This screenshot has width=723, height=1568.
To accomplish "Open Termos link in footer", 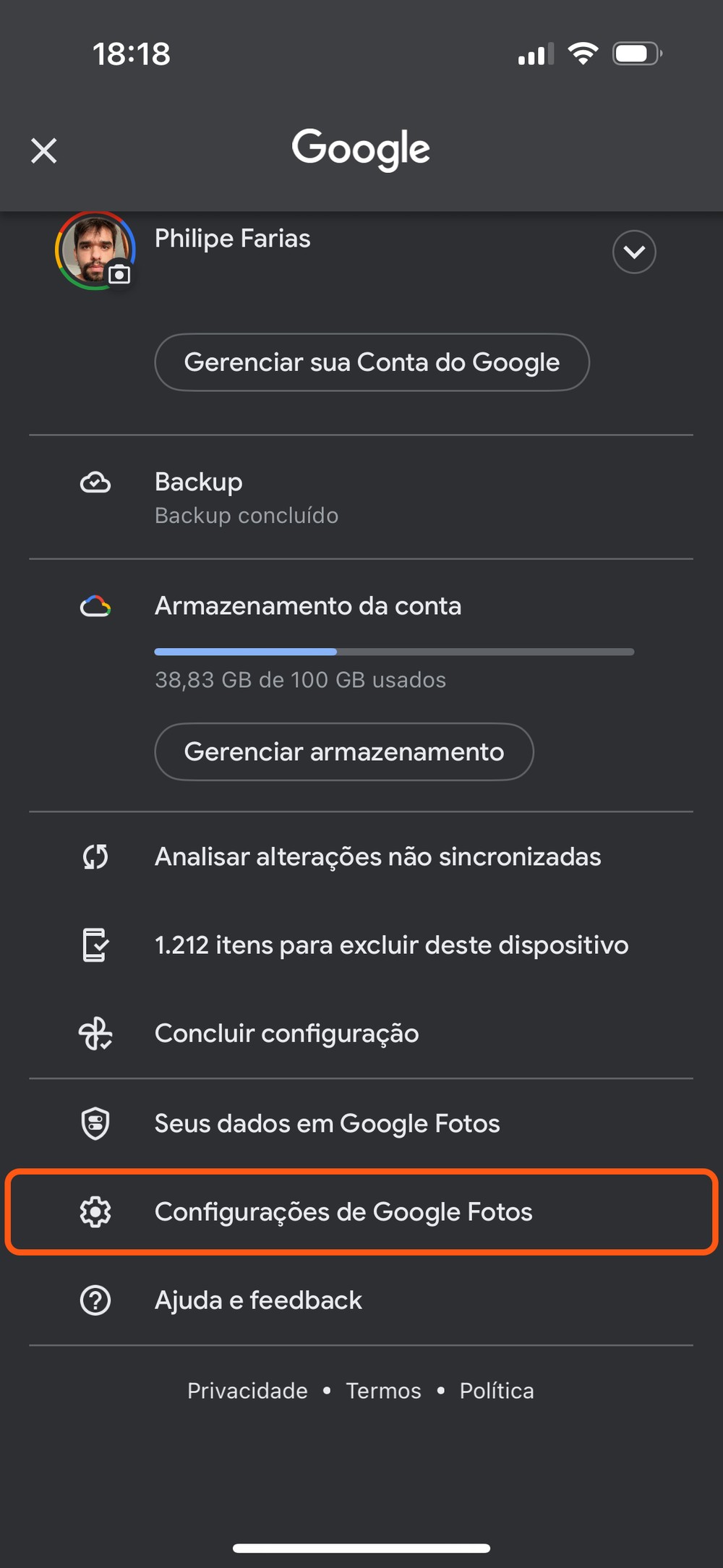I will click(383, 1391).
